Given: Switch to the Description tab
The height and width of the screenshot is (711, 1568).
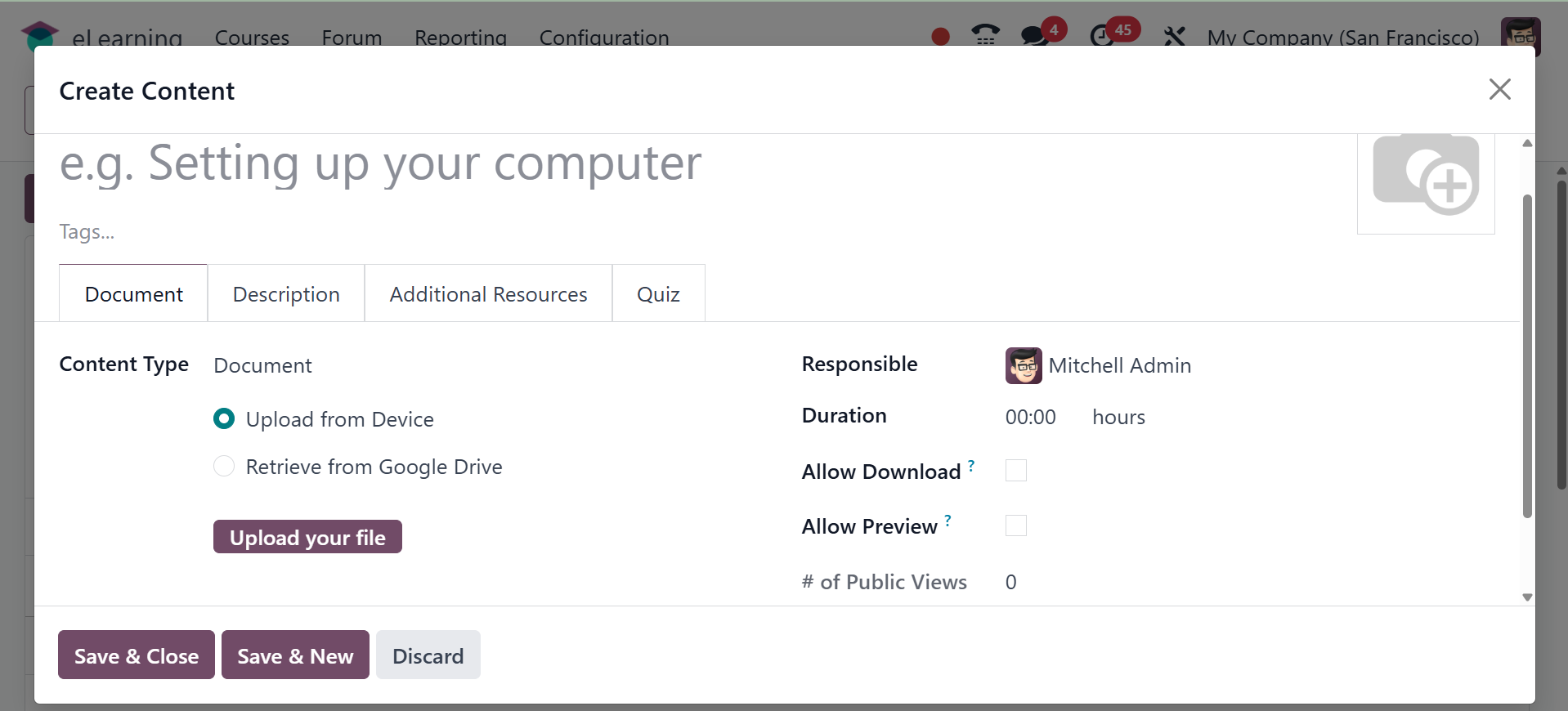Looking at the screenshot, I should click(286, 294).
